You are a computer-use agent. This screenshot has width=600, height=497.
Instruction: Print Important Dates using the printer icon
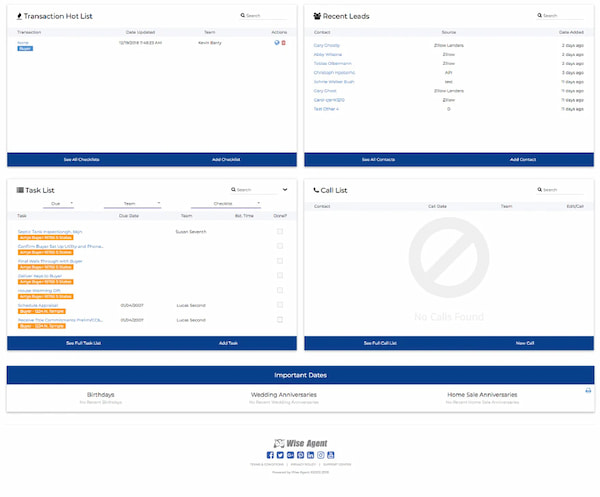tap(588, 390)
